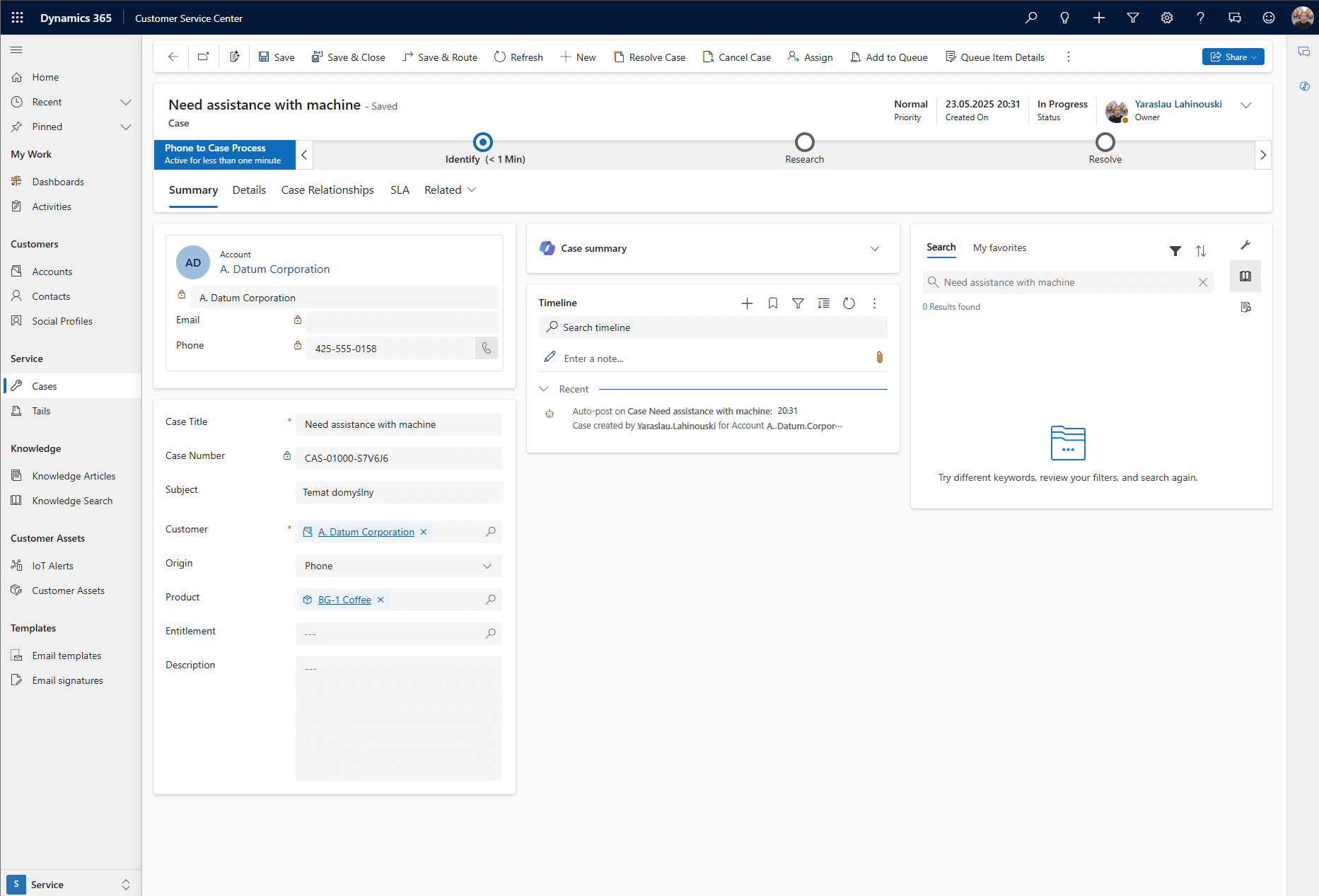Refresh the timeline

(x=849, y=303)
